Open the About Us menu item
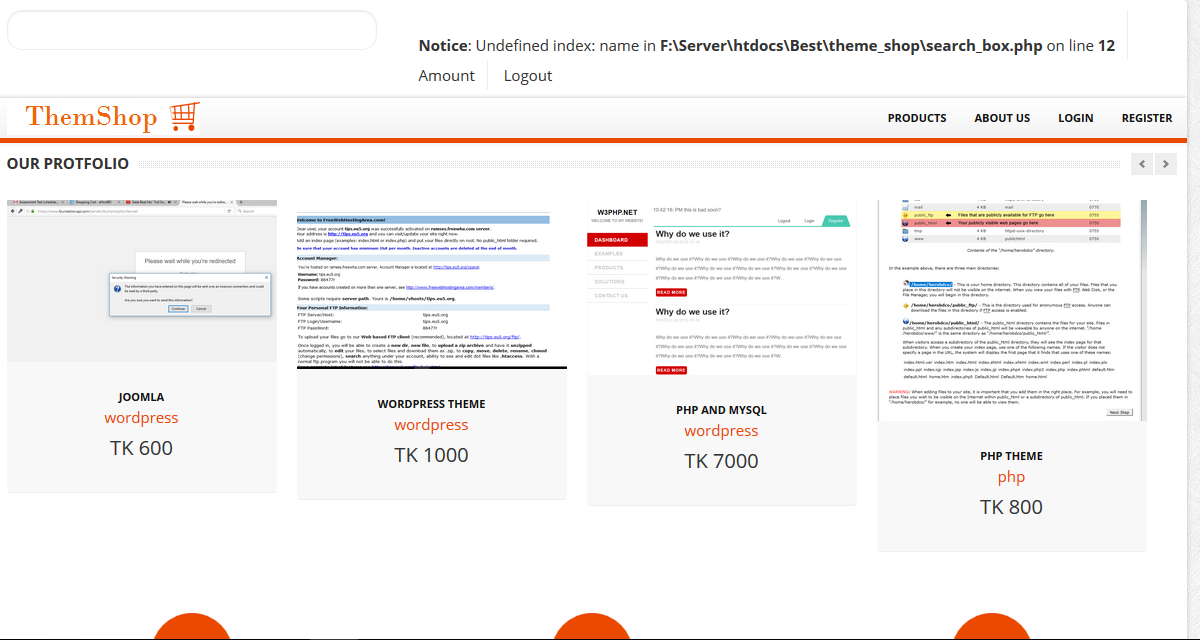1200x640 pixels. tap(1002, 118)
